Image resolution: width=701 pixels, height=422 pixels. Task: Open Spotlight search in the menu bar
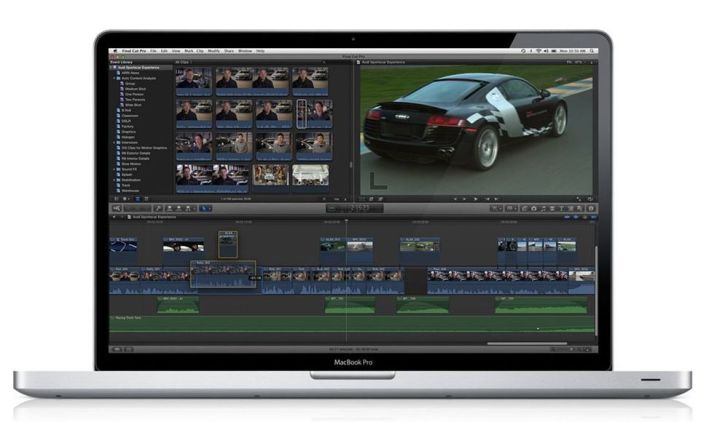(x=591, y=51)
